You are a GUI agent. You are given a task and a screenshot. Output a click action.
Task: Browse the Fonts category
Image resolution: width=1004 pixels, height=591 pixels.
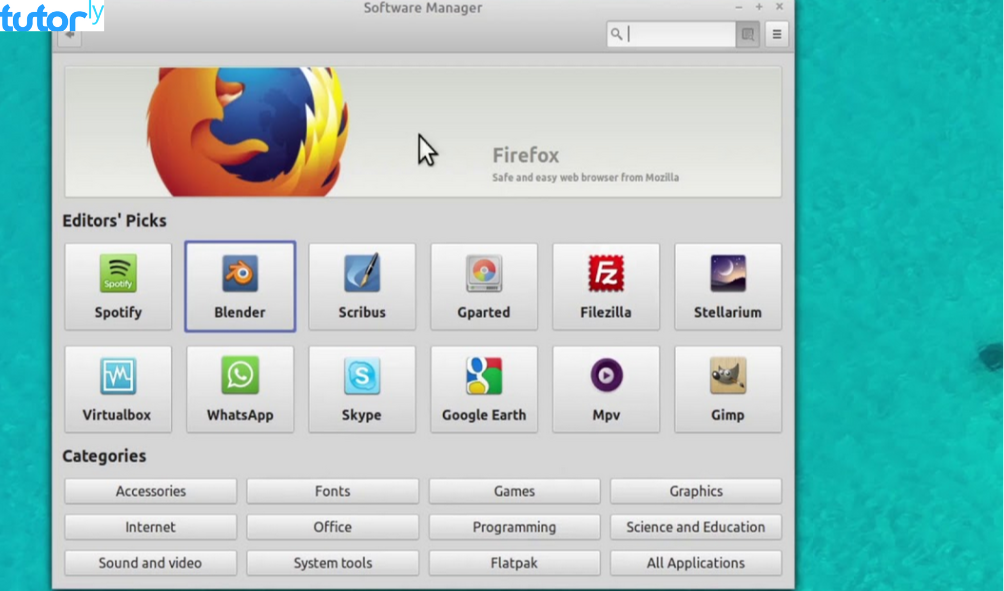(x=332, y=491)
